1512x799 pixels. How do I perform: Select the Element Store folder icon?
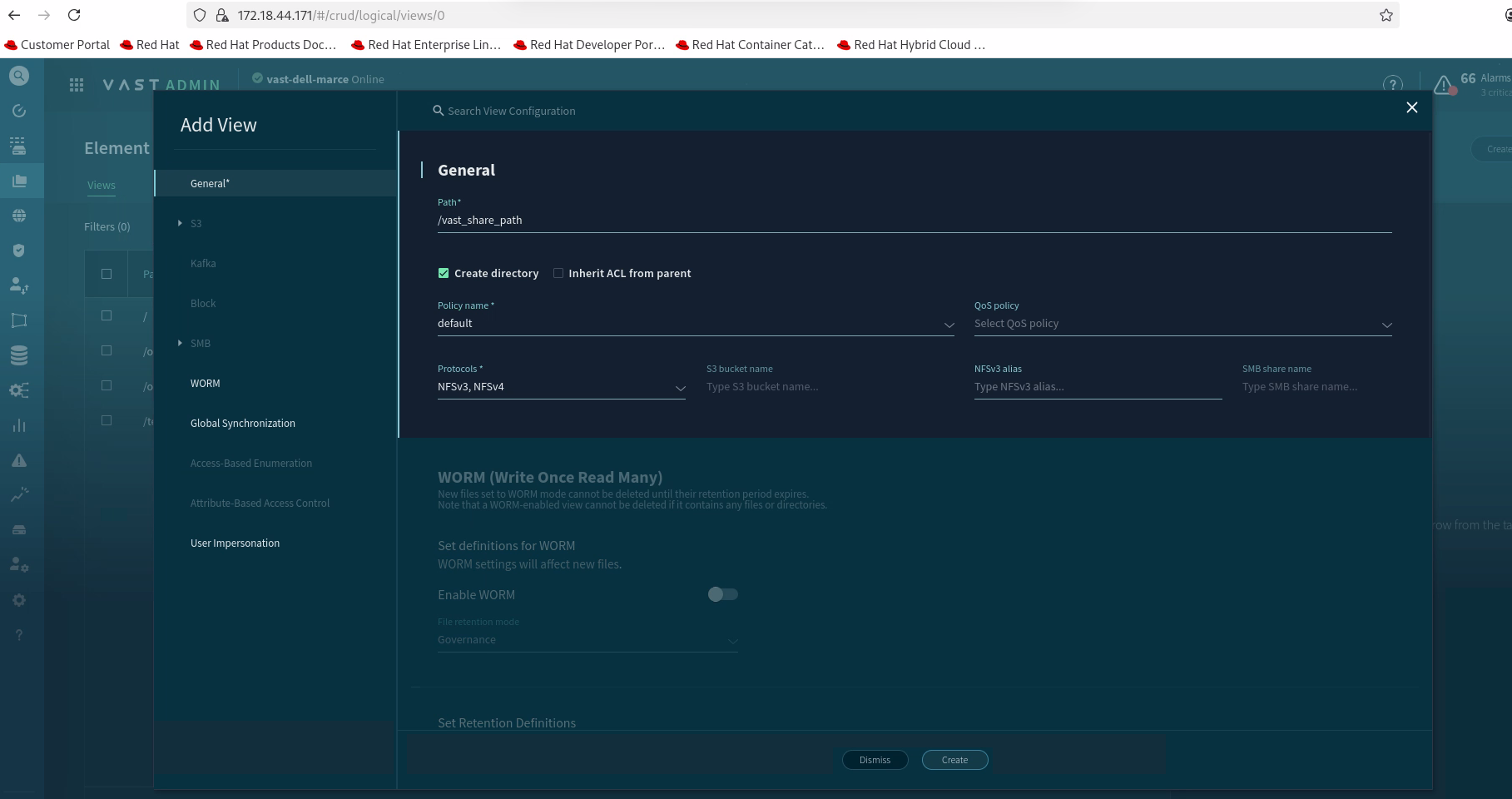pos(19,181)
